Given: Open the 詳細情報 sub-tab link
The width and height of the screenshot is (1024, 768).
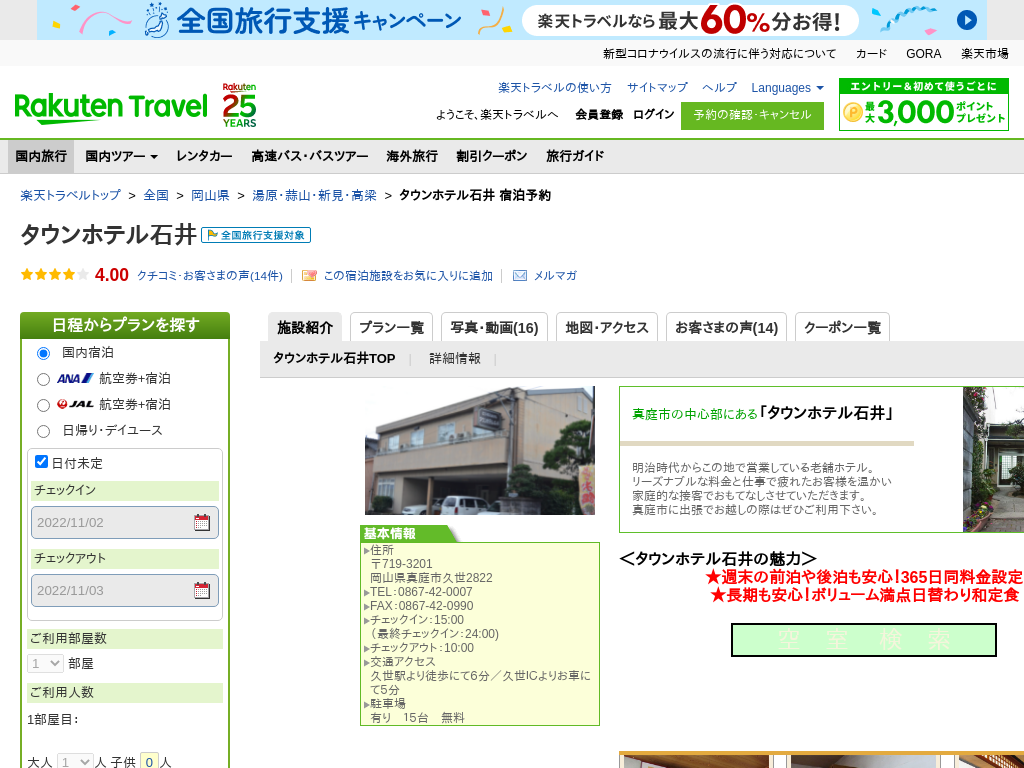Looking at the screenshot, I should 455,359.
